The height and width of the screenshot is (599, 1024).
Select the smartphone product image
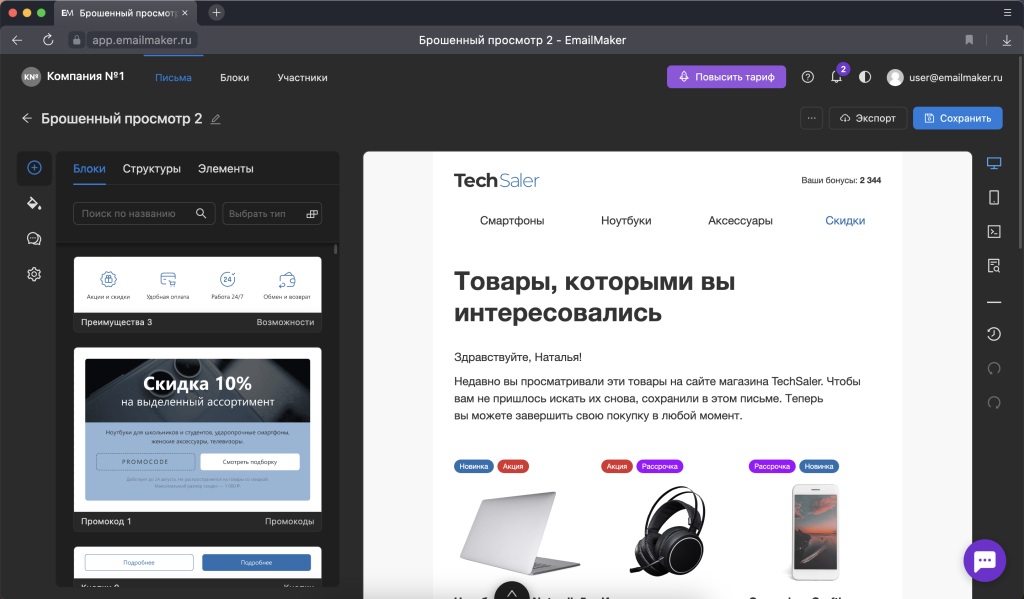point(815,532)
